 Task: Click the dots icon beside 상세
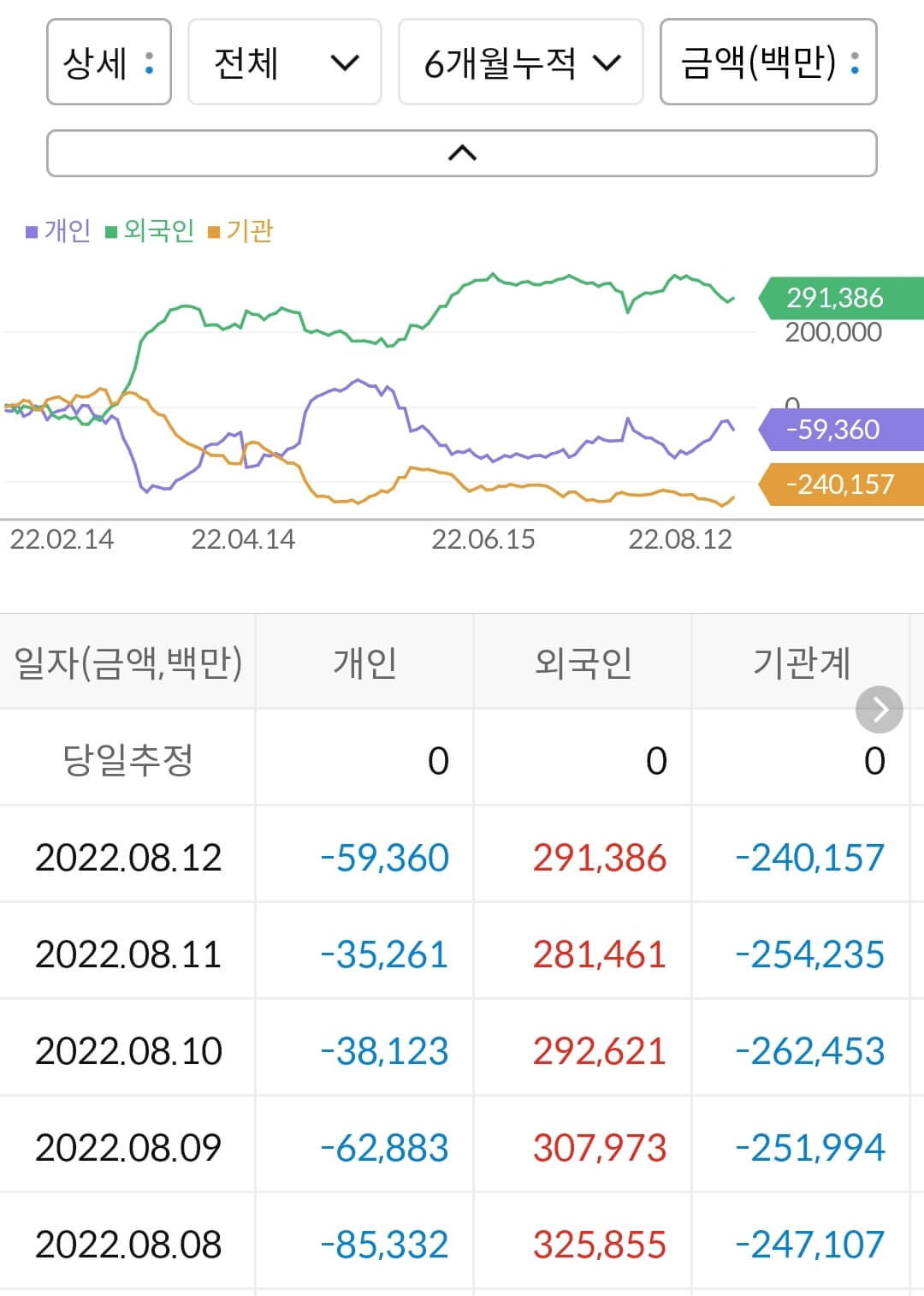click(147, 63)
